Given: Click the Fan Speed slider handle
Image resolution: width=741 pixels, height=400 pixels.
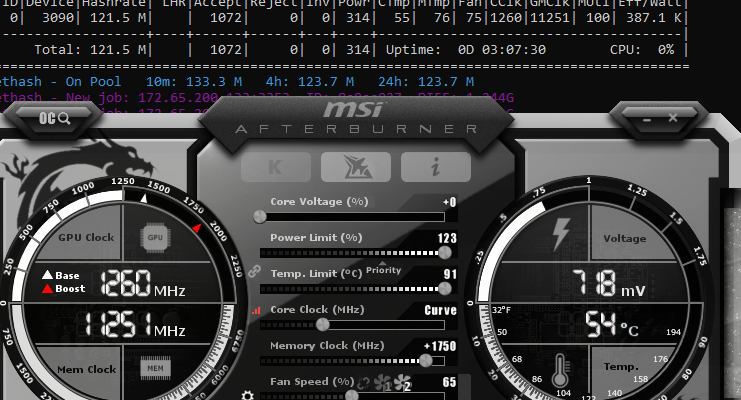Looking at the screenshot, I should [x=352, y=396].
